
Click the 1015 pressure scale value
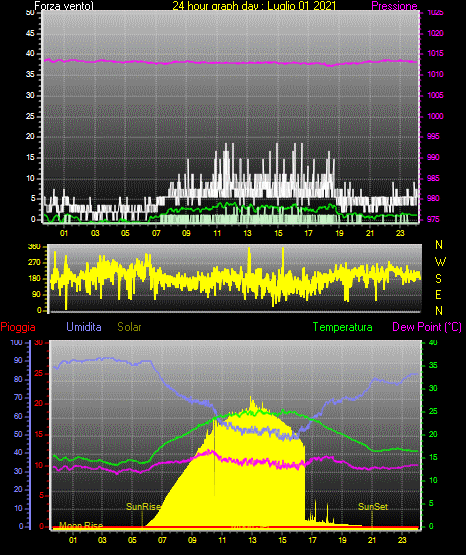(x=435, y=53)
